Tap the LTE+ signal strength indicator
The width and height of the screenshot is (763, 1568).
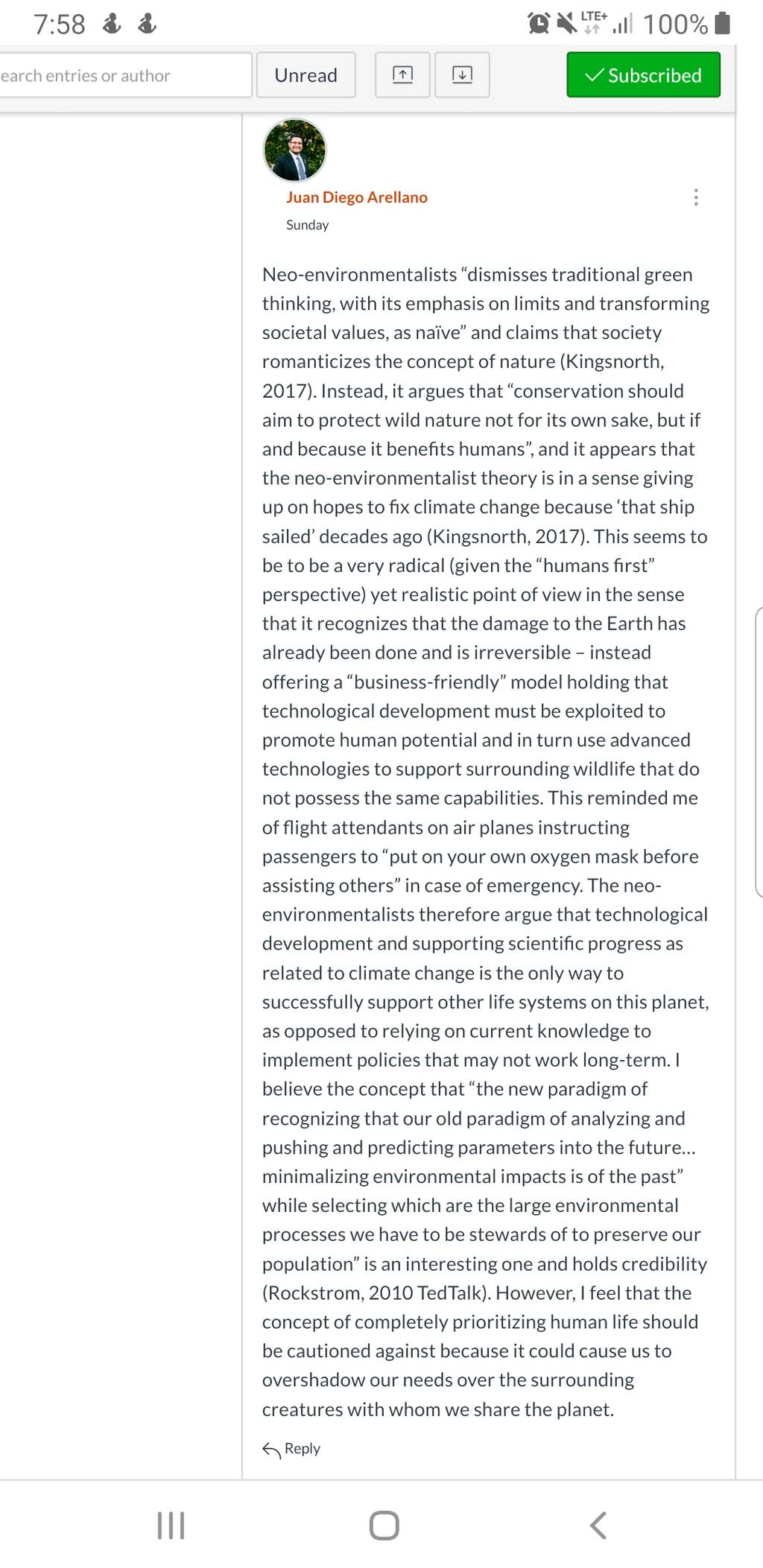point(607,23)
